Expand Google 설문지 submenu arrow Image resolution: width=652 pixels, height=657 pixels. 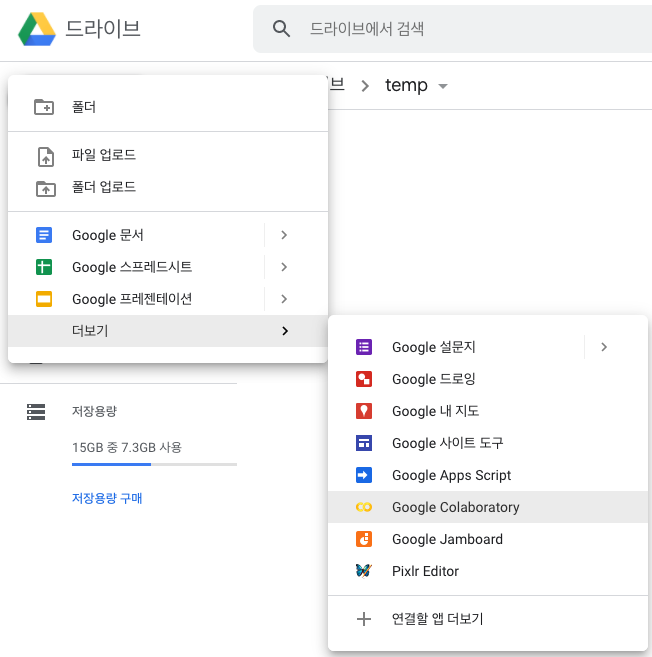pos(604,347)
